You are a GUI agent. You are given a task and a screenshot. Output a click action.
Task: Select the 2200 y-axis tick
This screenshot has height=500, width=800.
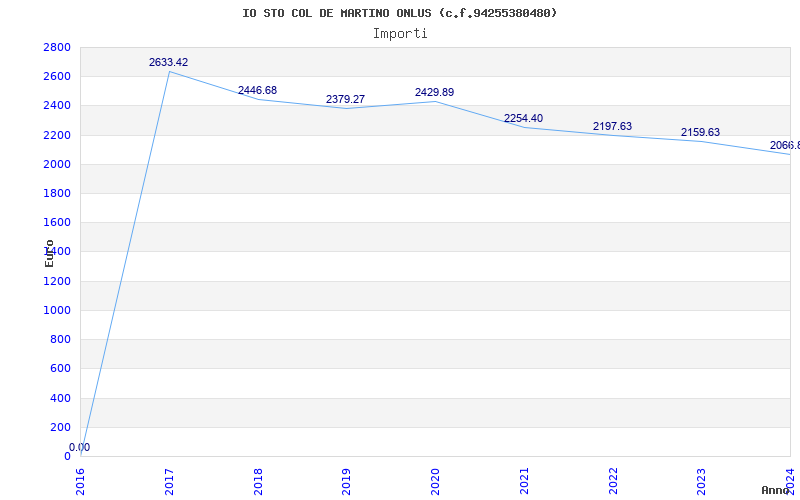pyautogui.click(x=57, y=135)
